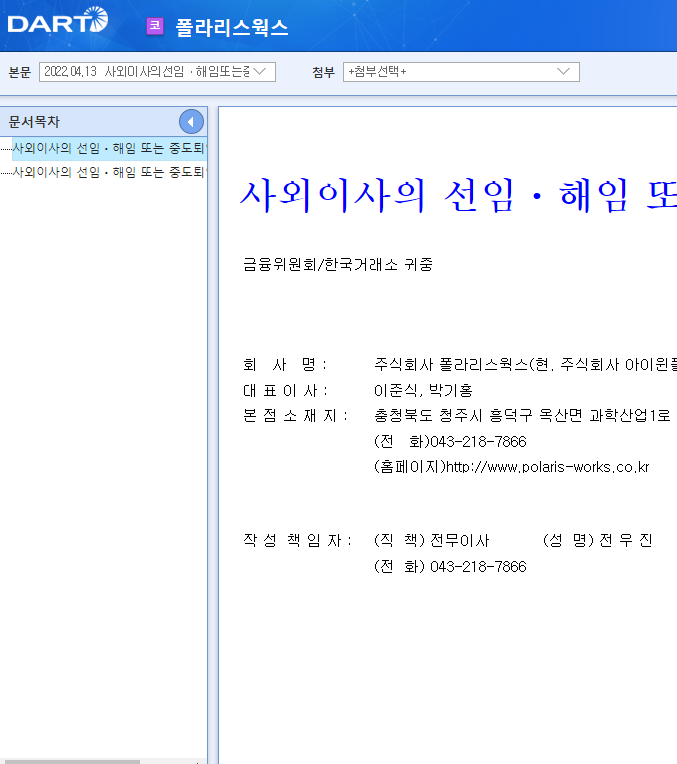Click the address 충청북도 청주시 흥덕구 text
Image resolution: width=677 pixels, height=764 pixels.
(522, 416)
